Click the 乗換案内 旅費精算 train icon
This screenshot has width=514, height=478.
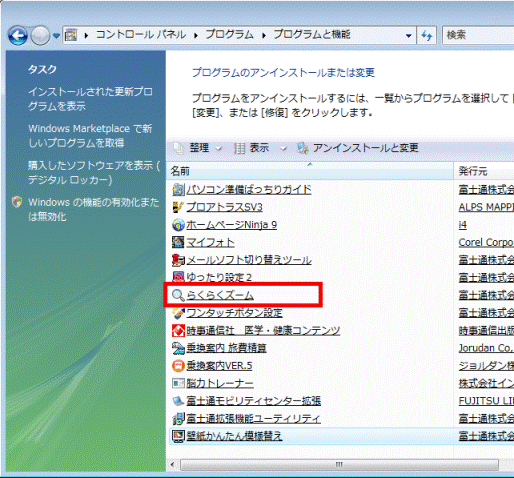pos(178,348)
